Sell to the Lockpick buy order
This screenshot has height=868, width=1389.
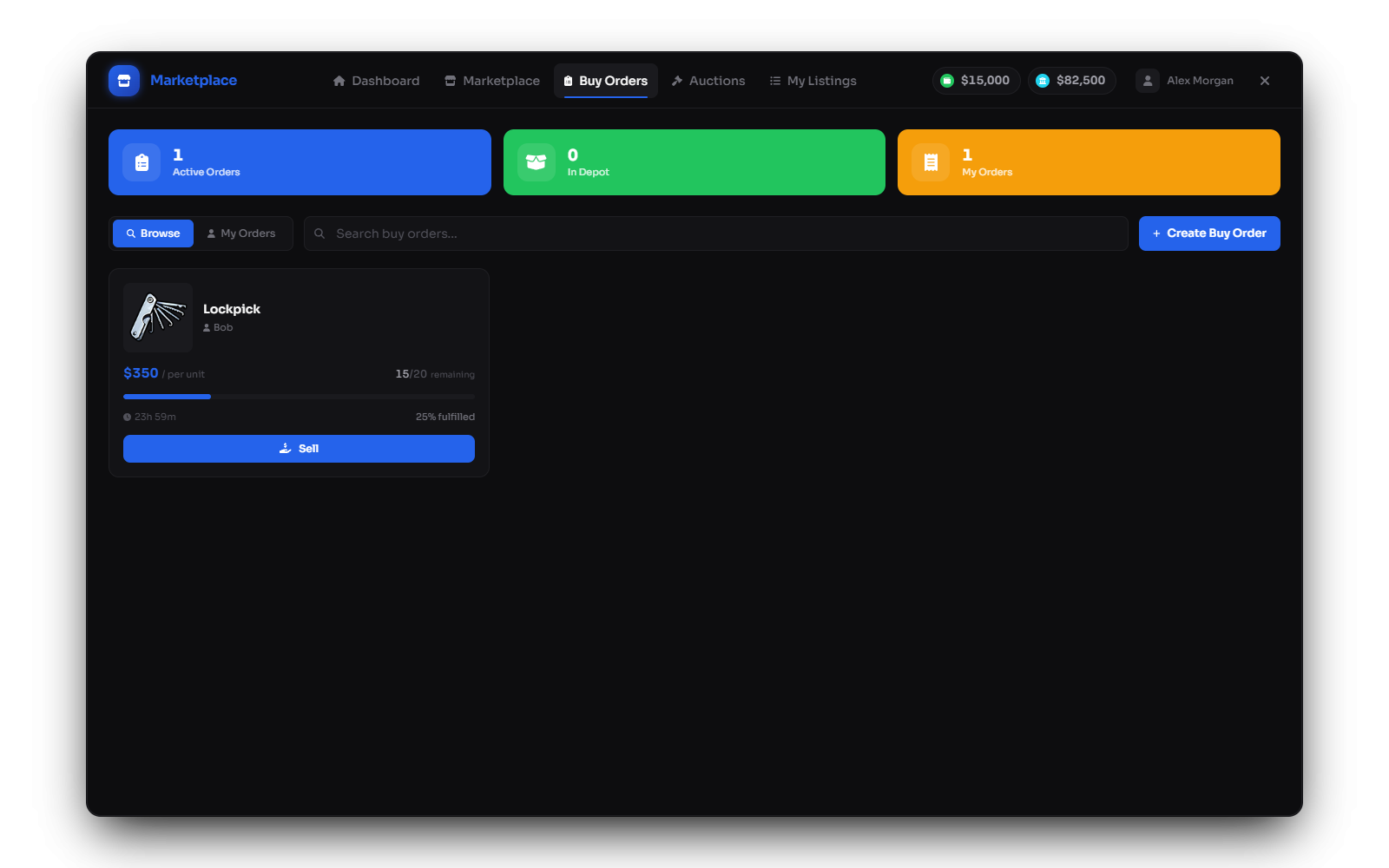(299, 449)
